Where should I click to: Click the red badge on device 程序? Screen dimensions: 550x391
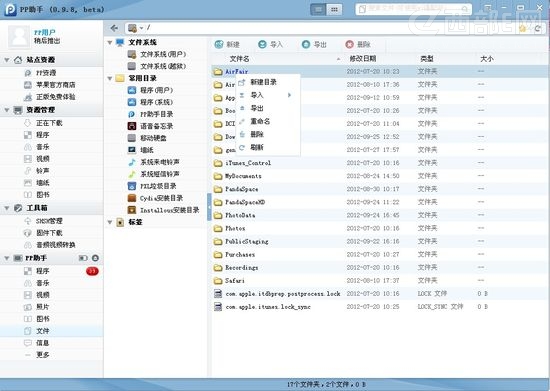pos(92,271)
